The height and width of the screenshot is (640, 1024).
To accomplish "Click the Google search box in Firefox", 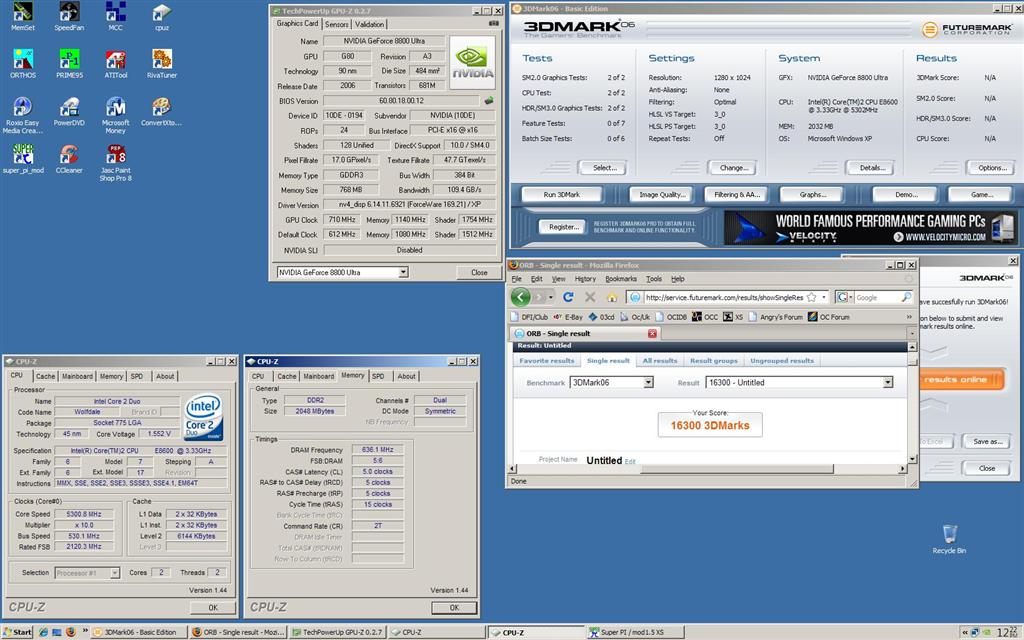I will pos(877,297).
